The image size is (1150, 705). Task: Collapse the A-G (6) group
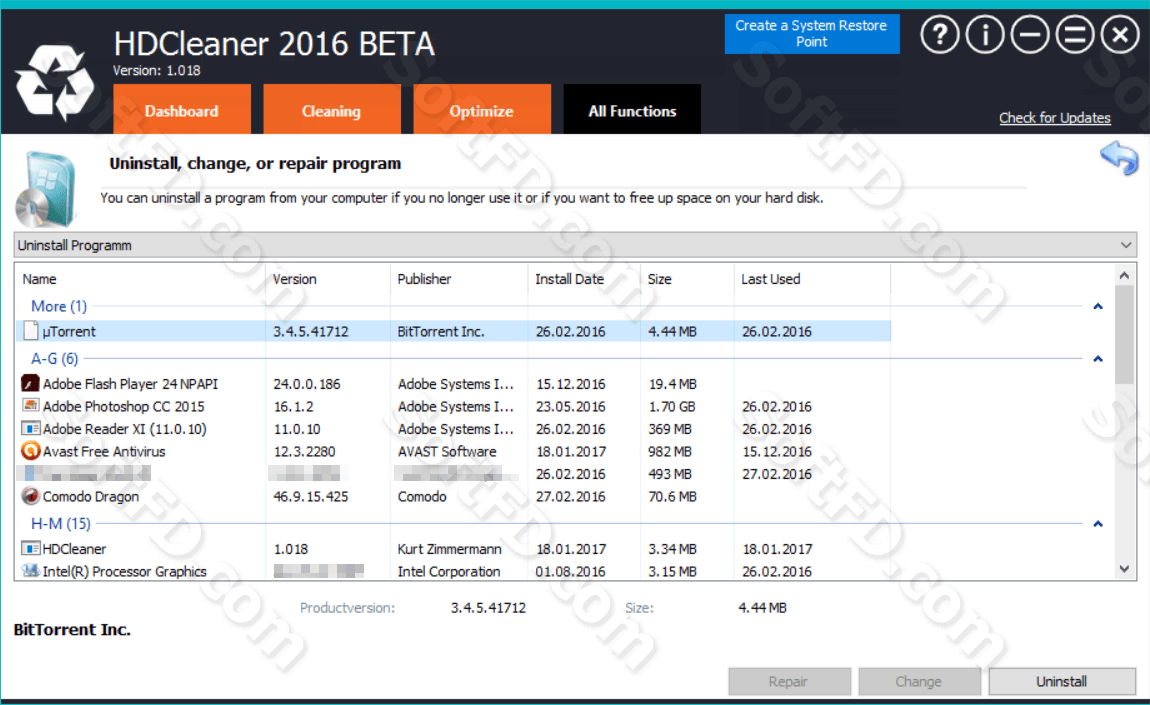point(1098,359)
